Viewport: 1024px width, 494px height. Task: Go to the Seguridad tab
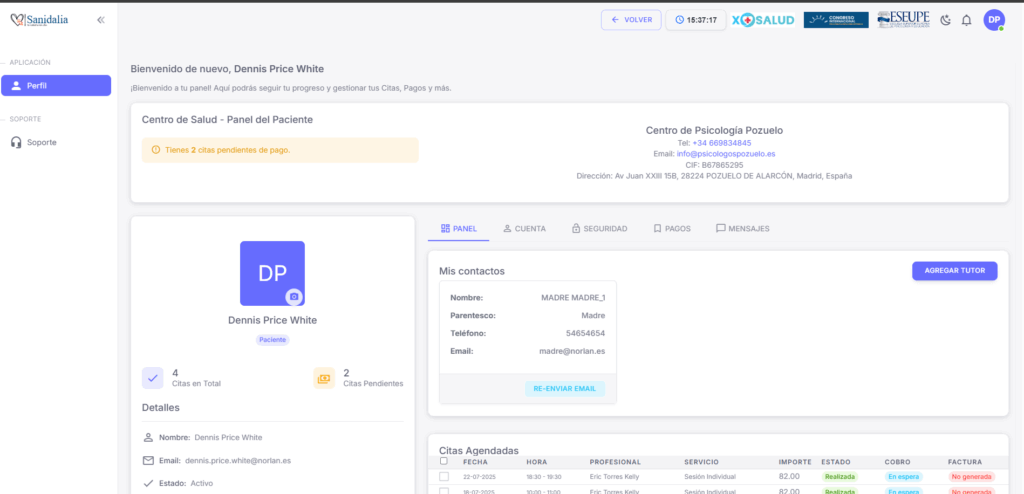click(x=599, y=229)
